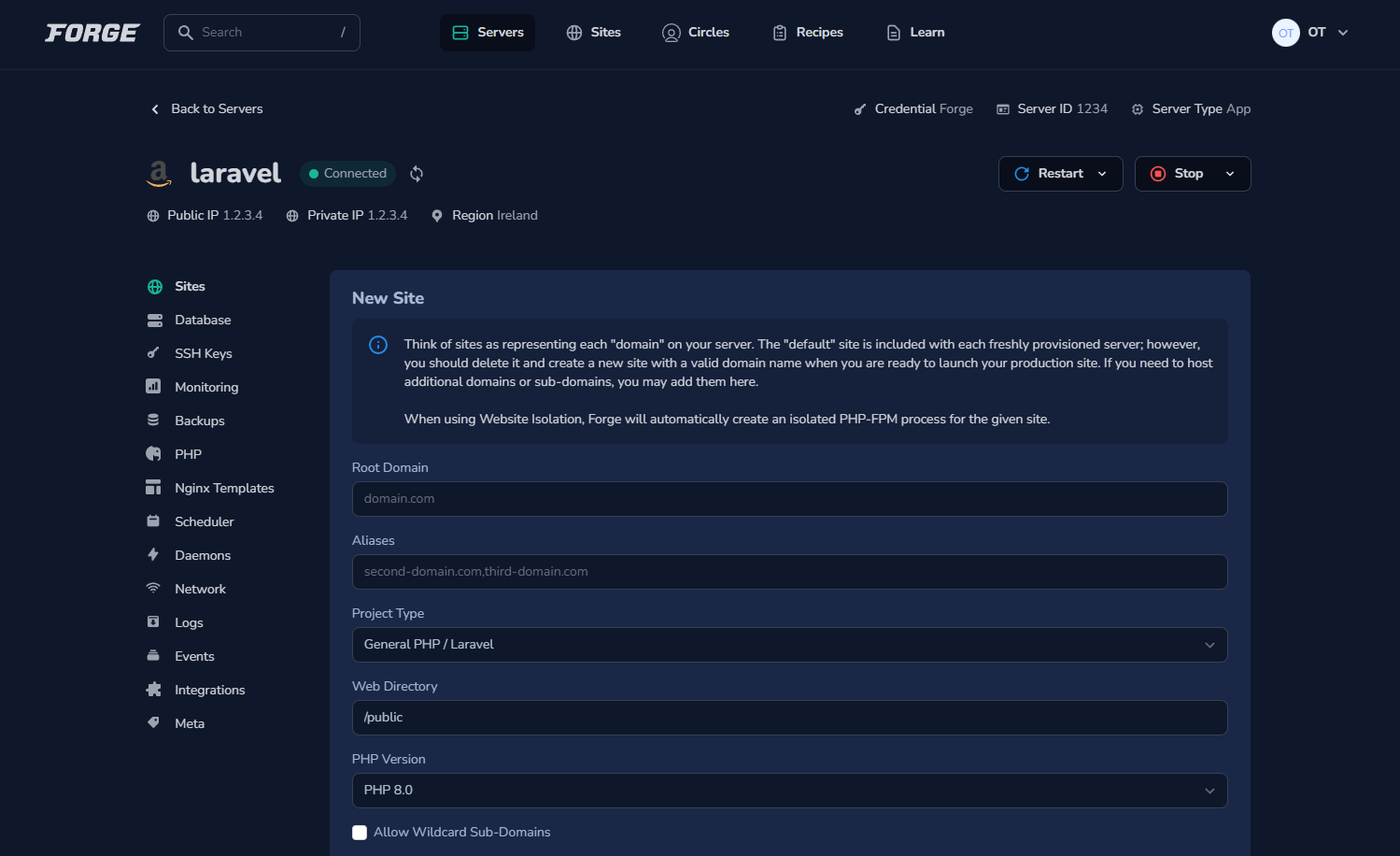Enable Allow Wildcard Sub-Domains checkbox
Screen dimensions: 1400x856
(360, 833)
